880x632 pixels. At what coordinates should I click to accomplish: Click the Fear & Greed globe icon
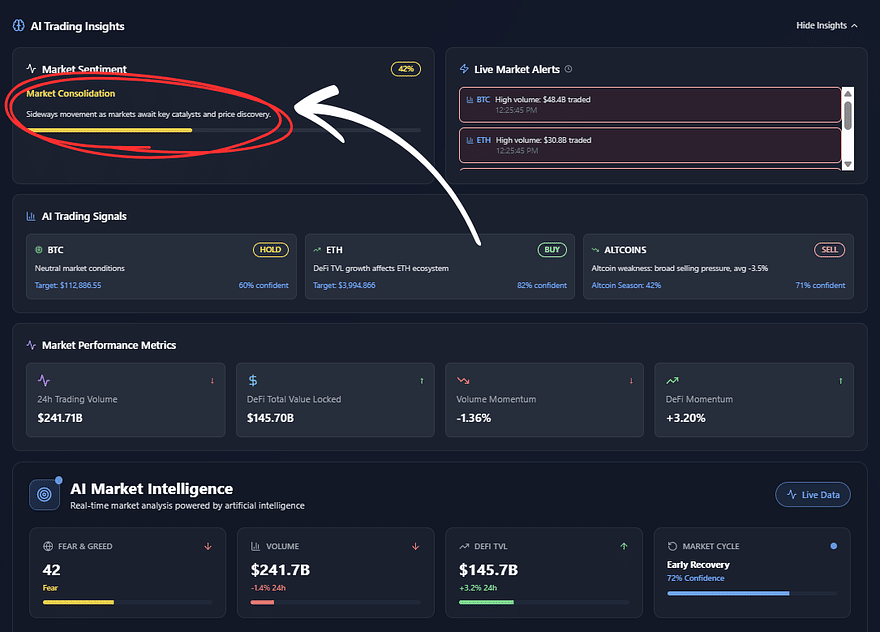(x=48, y=546)
